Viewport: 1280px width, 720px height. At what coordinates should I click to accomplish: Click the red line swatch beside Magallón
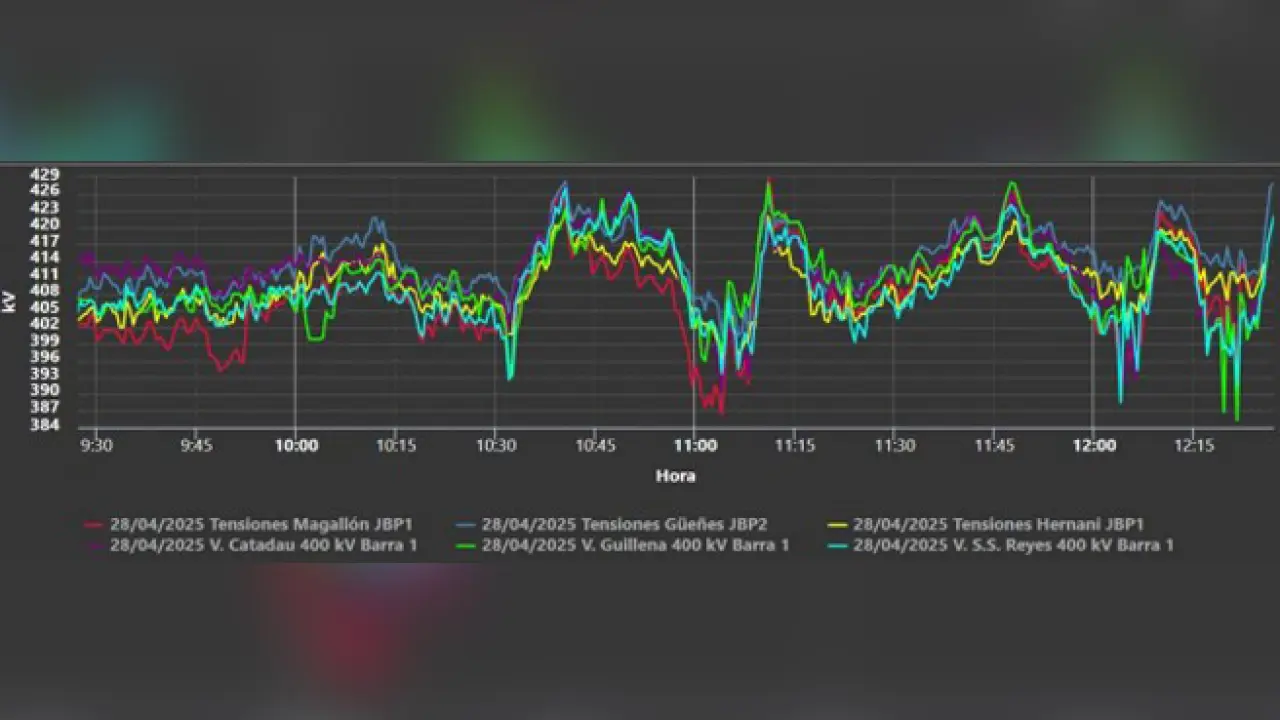pyautogui.click(x=94, y=524)
